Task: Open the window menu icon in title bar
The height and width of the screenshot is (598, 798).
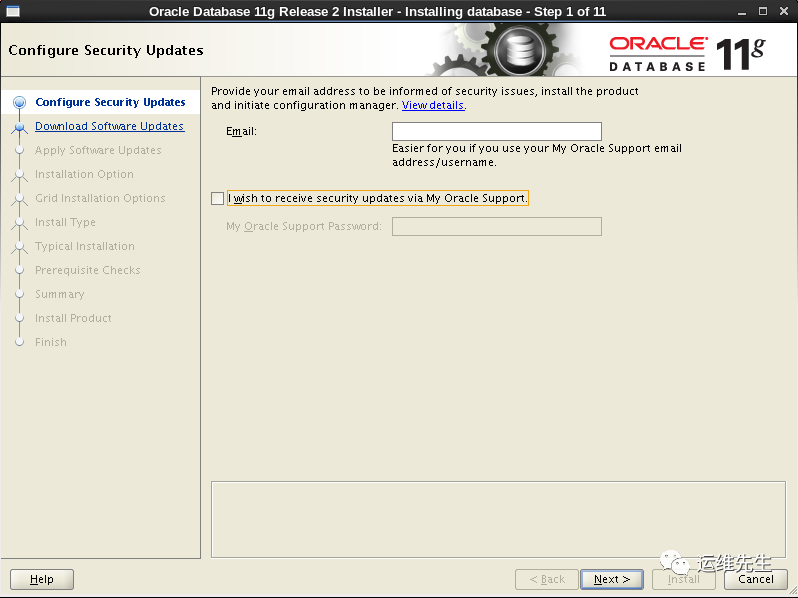Action: point(13,11)
